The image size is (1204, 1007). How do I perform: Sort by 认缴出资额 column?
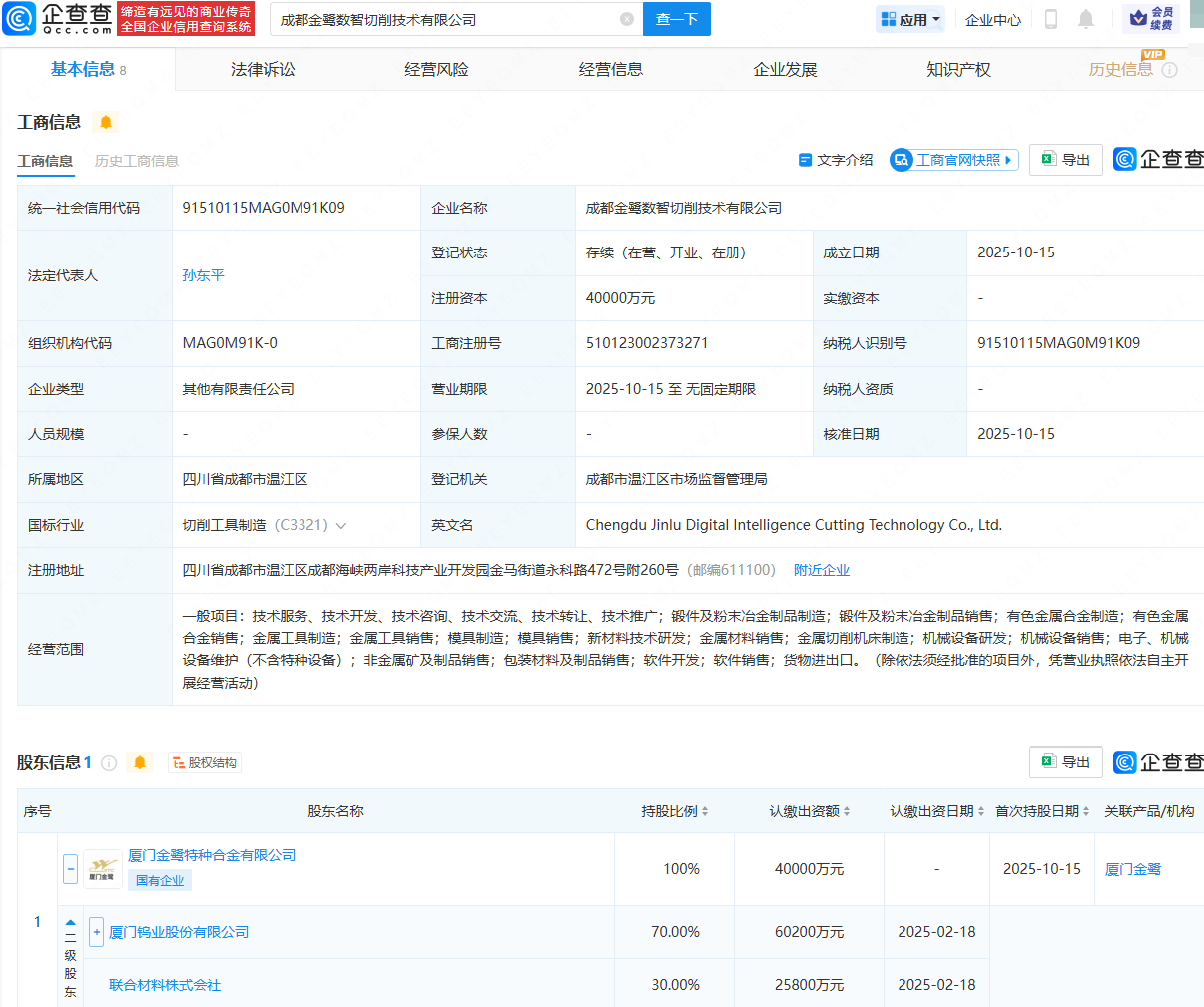click(809, 812)
